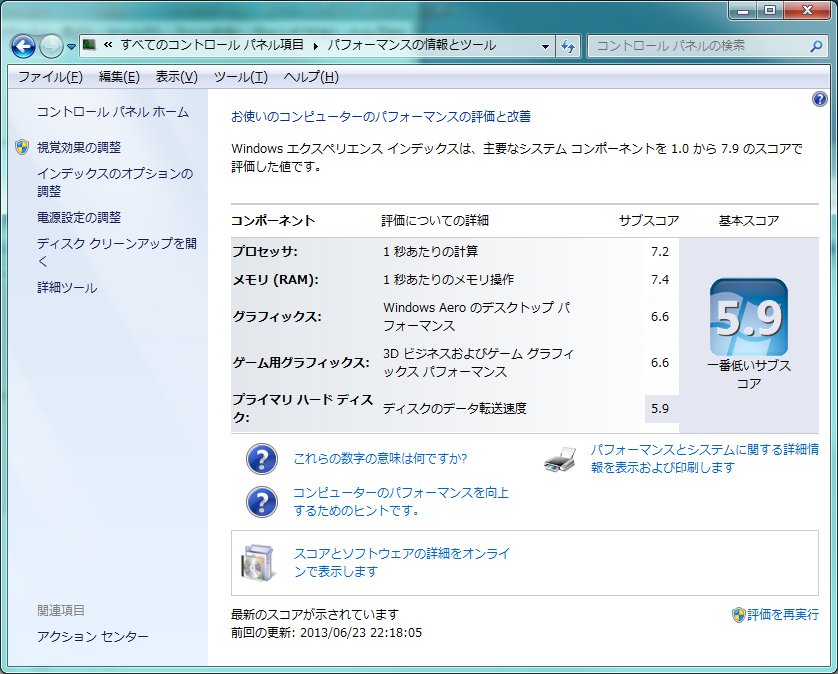Screen dimensions: 838x674
Task: Click the control panel icon in address bar
Action: pyautogui.click(x=90, y=45)
